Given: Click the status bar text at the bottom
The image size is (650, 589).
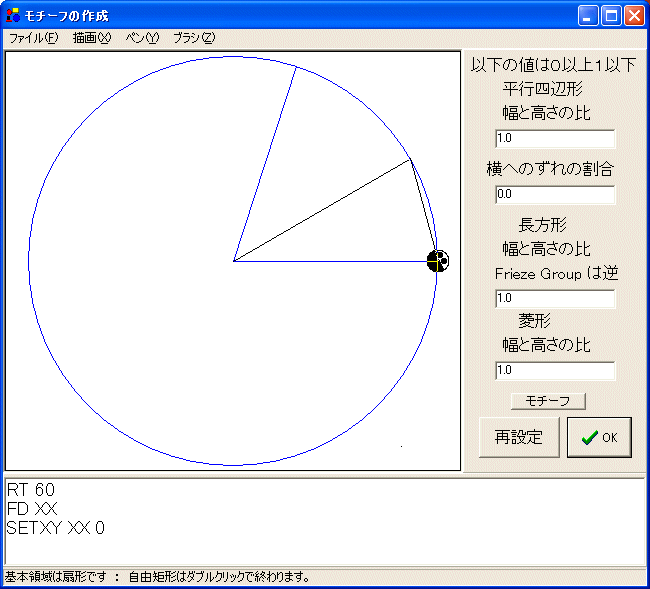Looking at the screenshot, I should 157,577.
